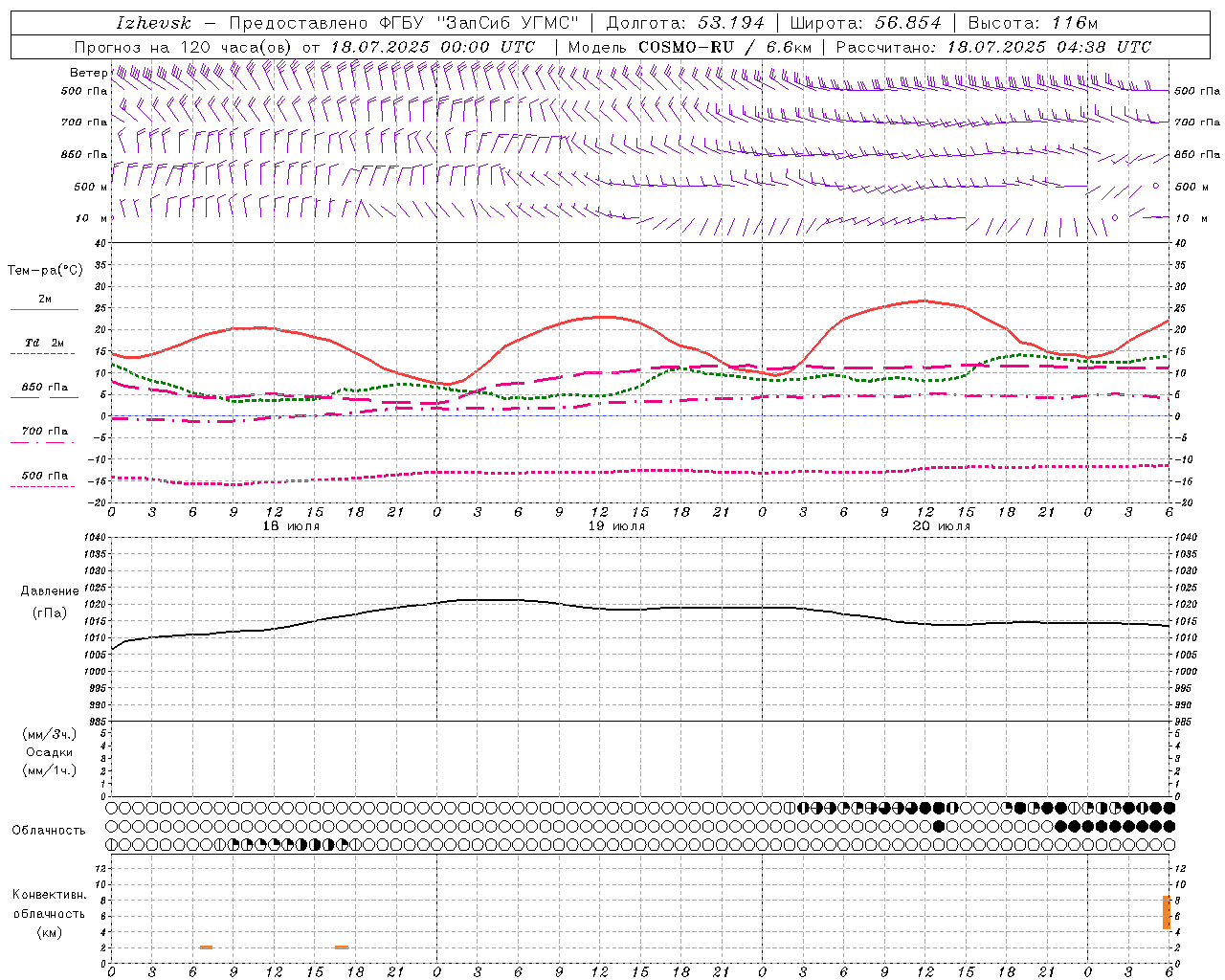Click calculation time 18.07.2025 04:38 UTC
The height and width of the screenshot is (980, 1225).
1049,47
